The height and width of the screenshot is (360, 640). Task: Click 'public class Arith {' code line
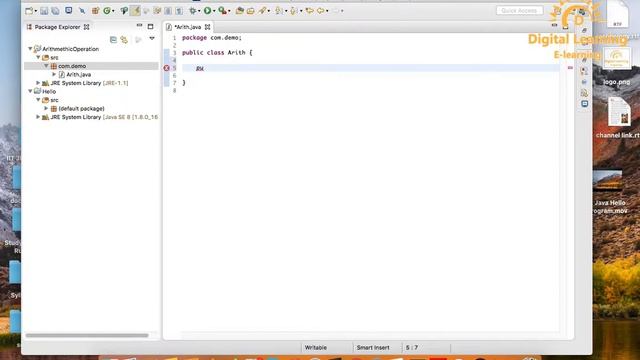pyautogui.click(x=217, y=53)
